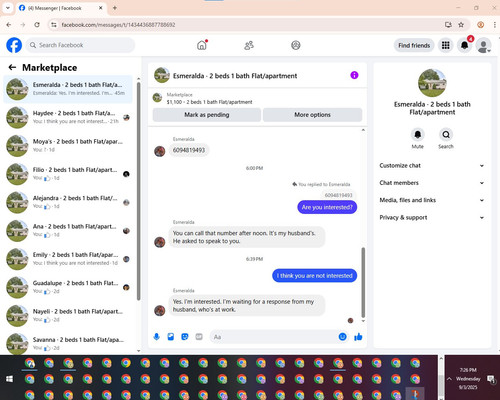Click 'Are you interested?' message bubble
Viewport: 500px width, 400px height.
(x=327, y=207)
